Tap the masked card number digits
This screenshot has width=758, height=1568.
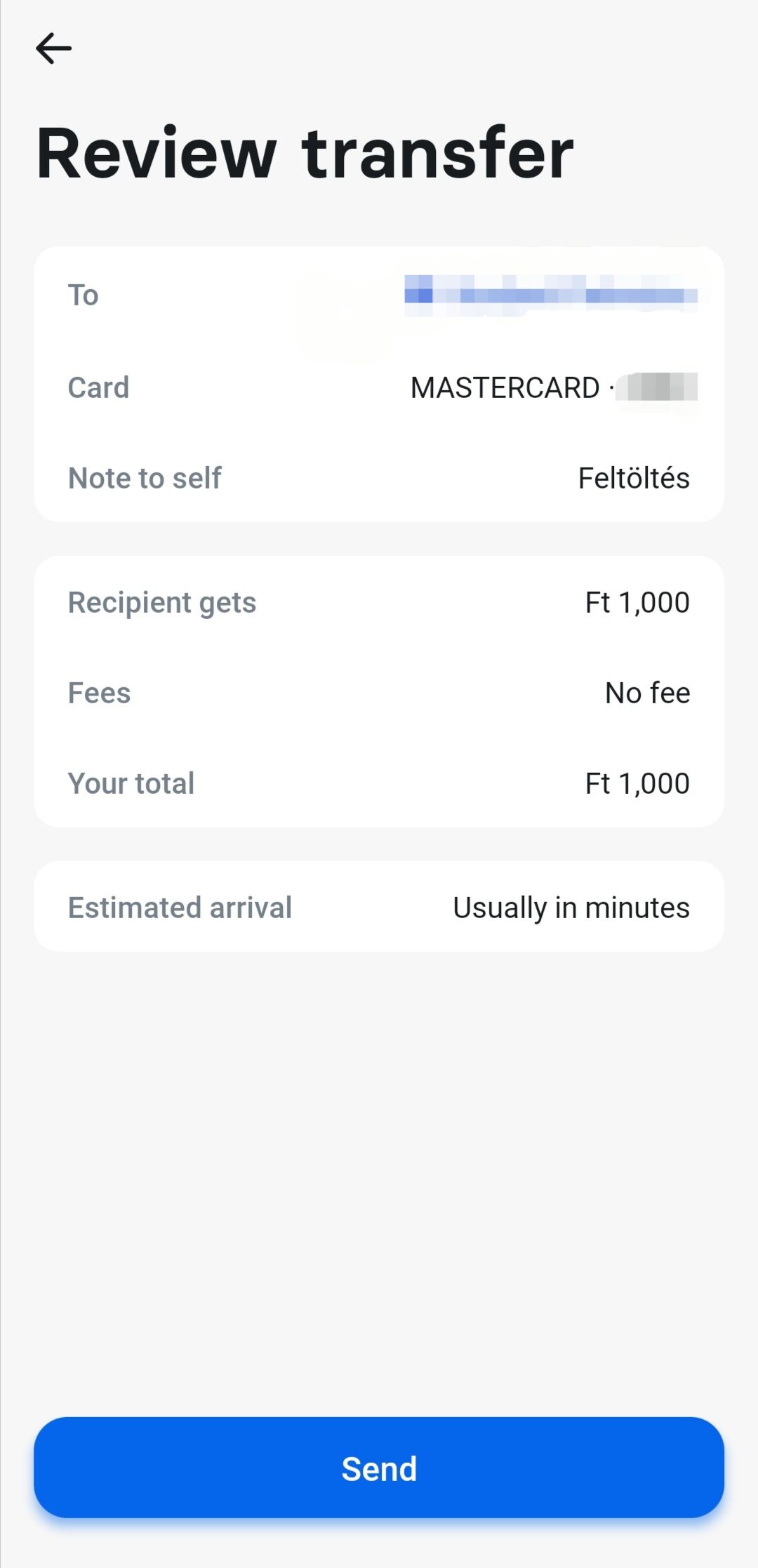click(x=658, y=387)
